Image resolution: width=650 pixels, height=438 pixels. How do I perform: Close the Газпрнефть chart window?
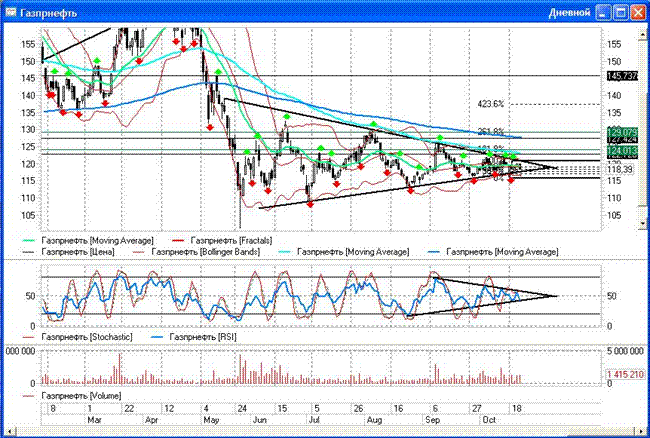pos(638,13)
